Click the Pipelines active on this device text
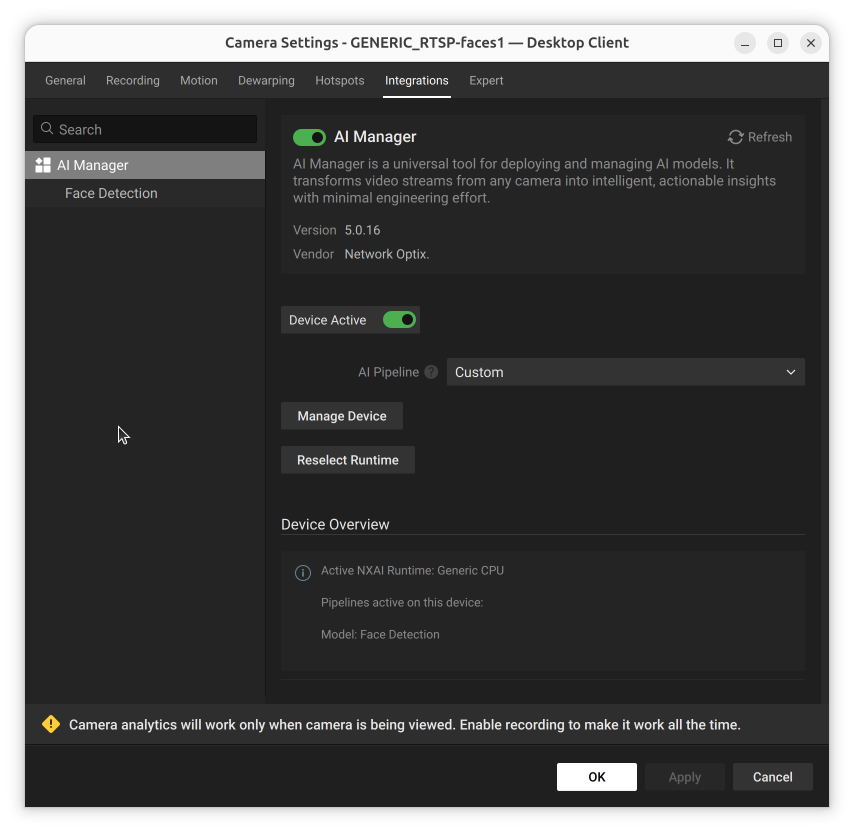Viewport: 854px width, 832px height. pyautogui.click(x=402, y=603)
